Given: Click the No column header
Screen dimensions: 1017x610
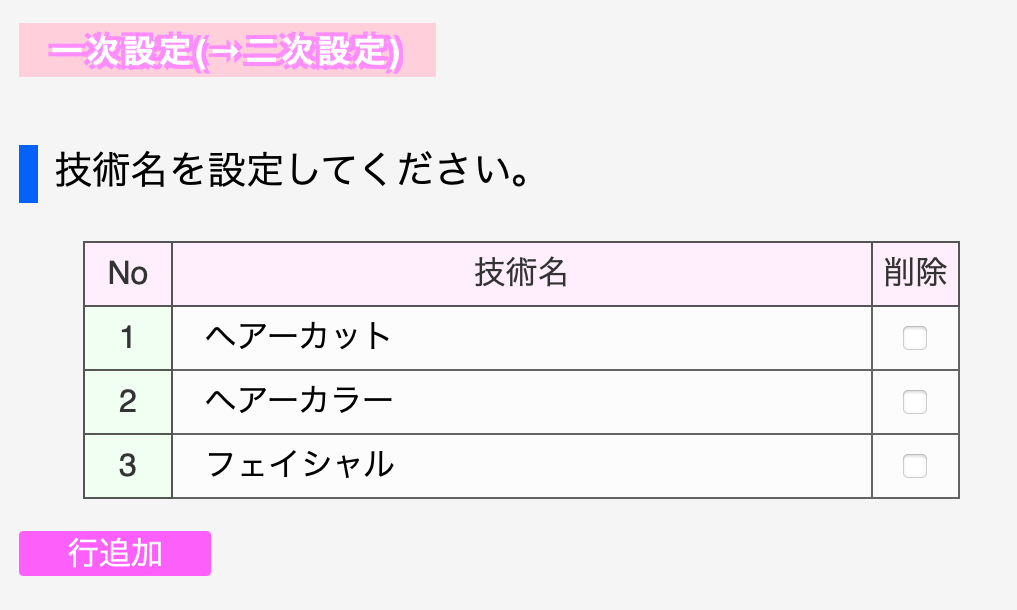Looking at the screenshot, I should 128,273.
